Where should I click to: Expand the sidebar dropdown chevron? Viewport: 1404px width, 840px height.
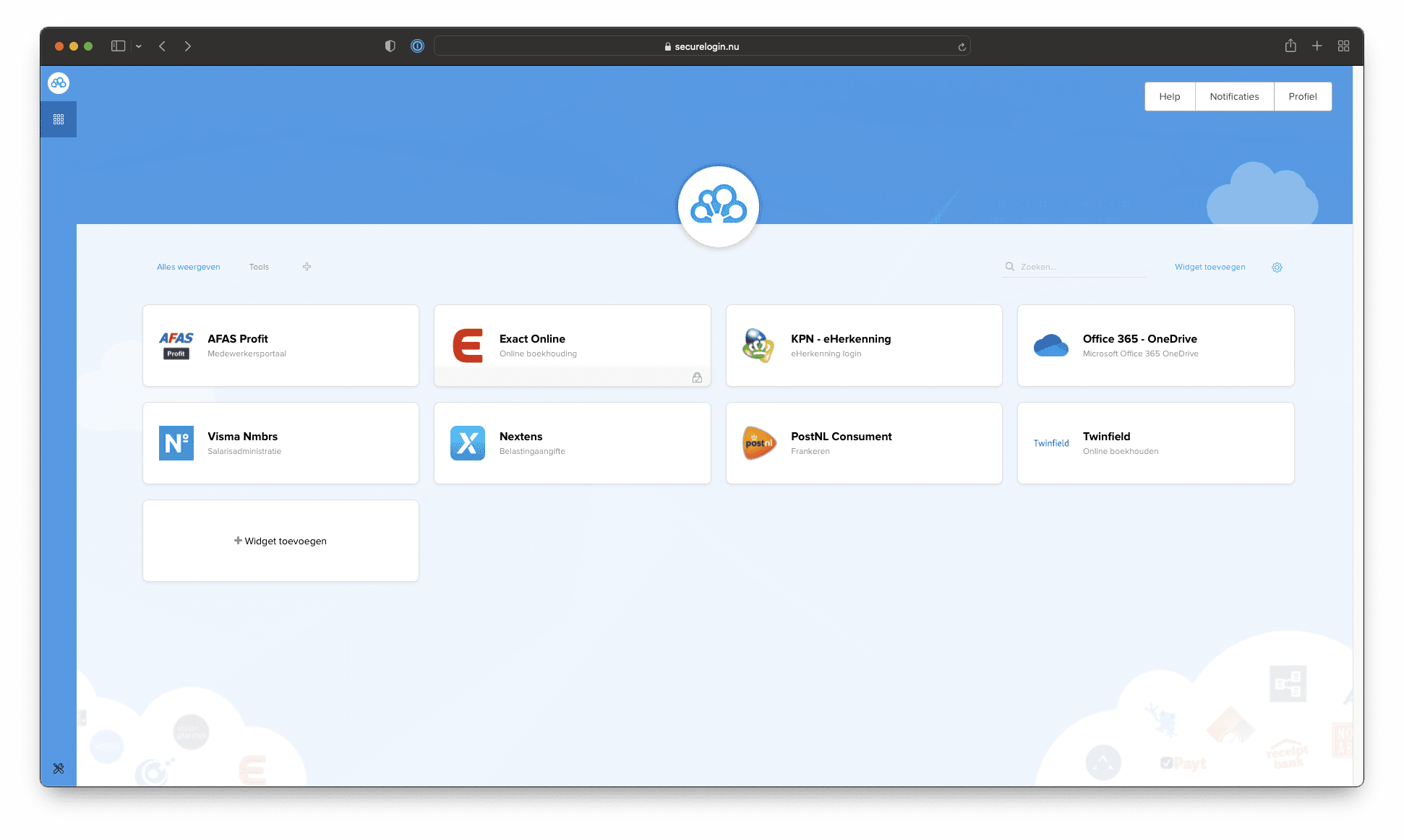(x=139, y=46)
